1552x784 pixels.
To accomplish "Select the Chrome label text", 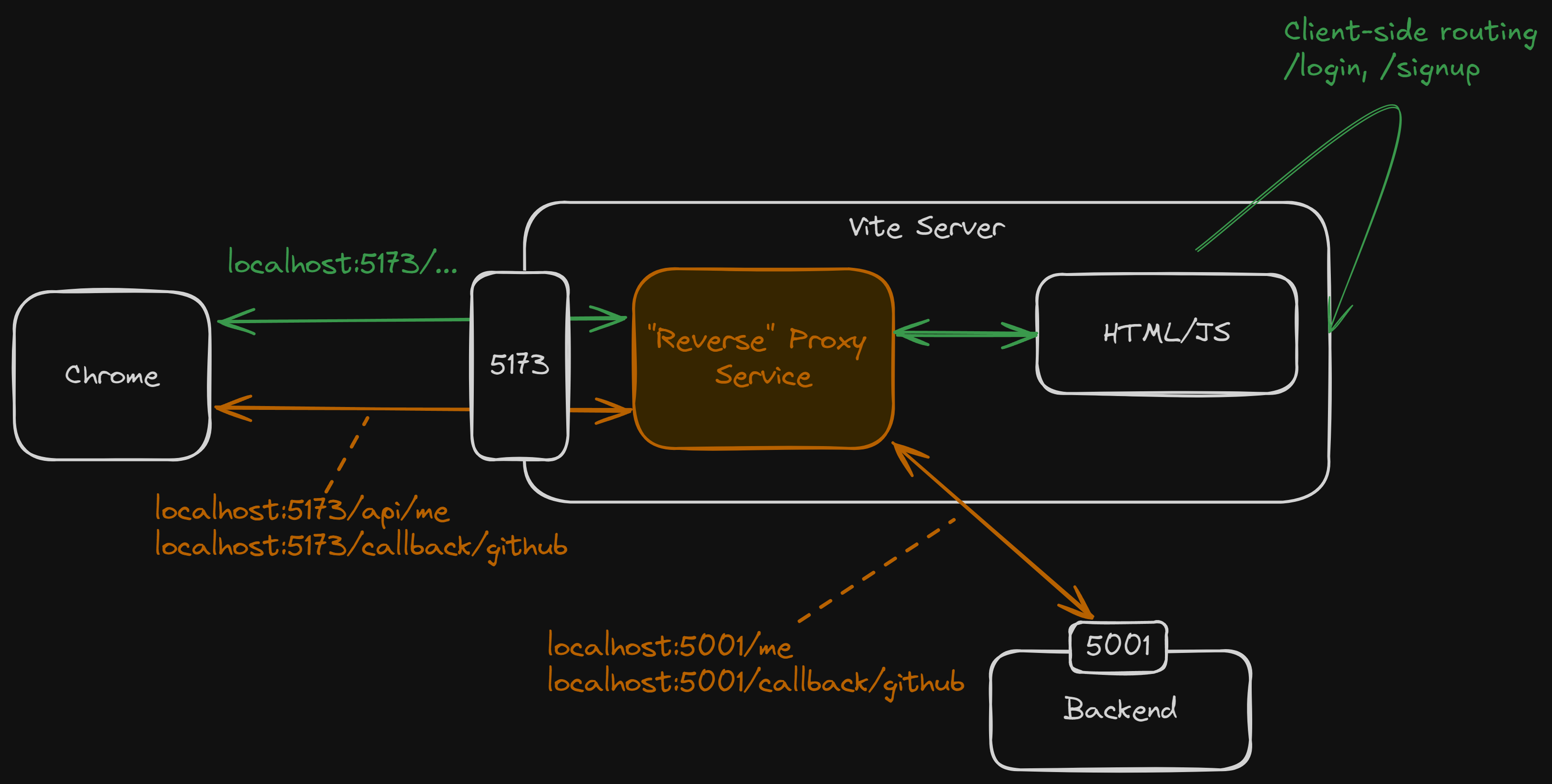I will click(112, 377).
